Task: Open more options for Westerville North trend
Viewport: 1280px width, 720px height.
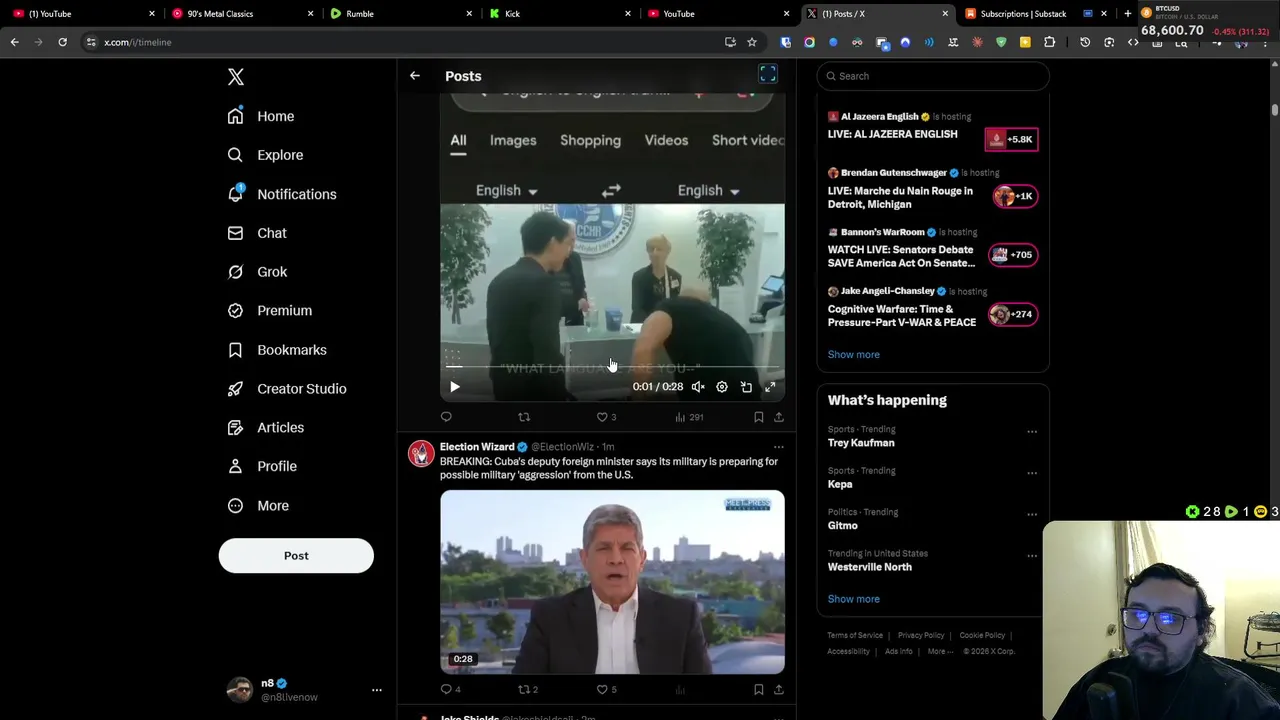Action: (x=1032, y=556)
